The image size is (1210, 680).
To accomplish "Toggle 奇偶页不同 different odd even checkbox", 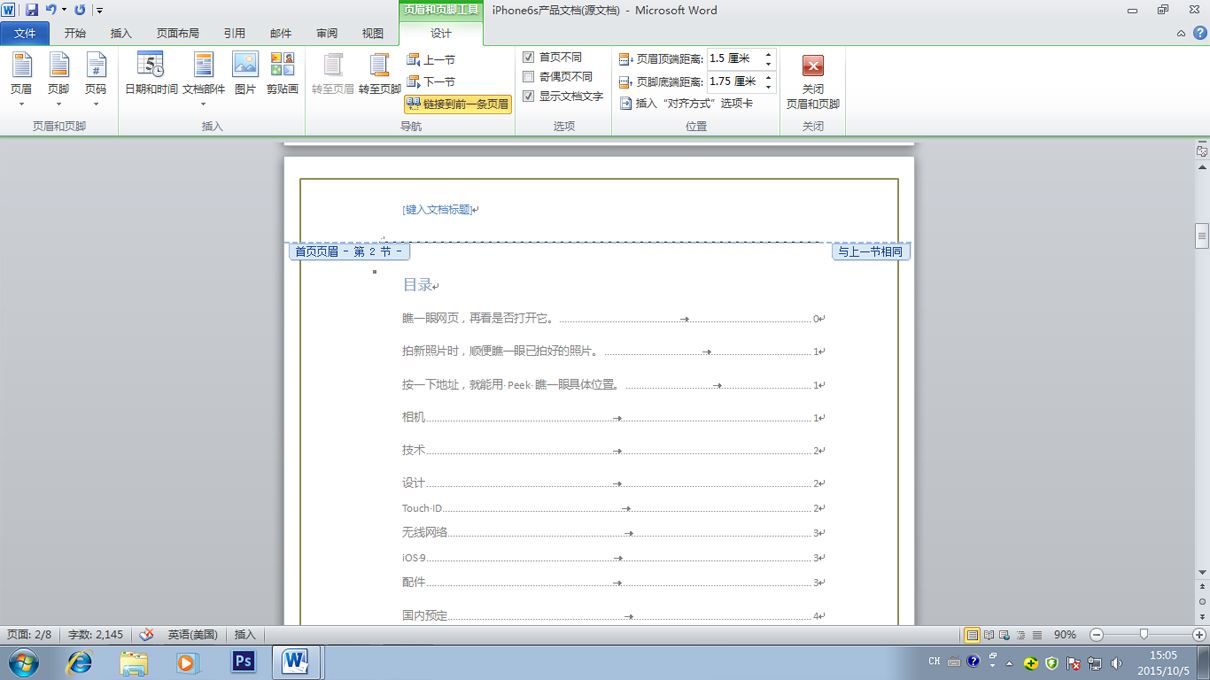I will coord(529,76).
